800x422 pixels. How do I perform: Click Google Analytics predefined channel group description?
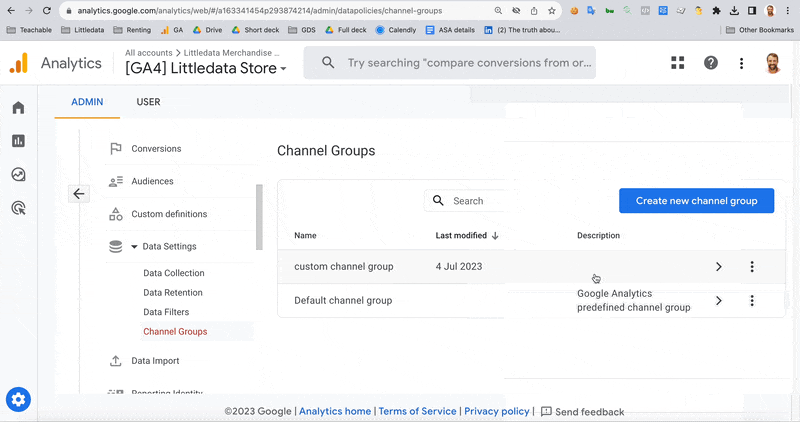(634, 301)
